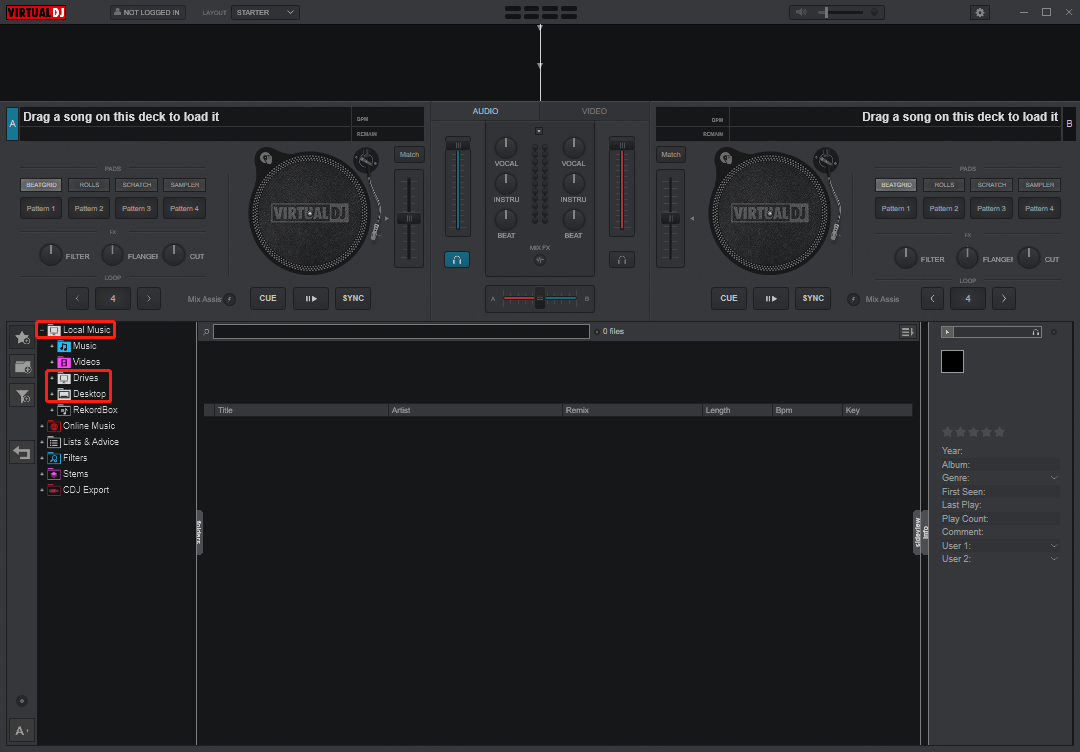The width and height of the screenshot is (1080, 752).
Task: Click SYNC on the right deck
Action: (813, 298)
